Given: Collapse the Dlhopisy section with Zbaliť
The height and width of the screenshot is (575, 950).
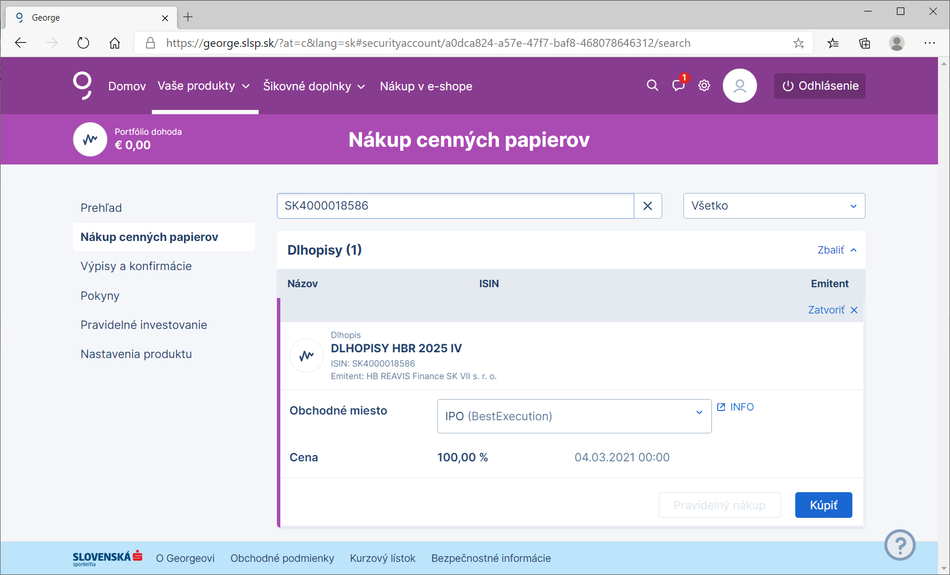Looking at the screenshot, I should point(837,250).
